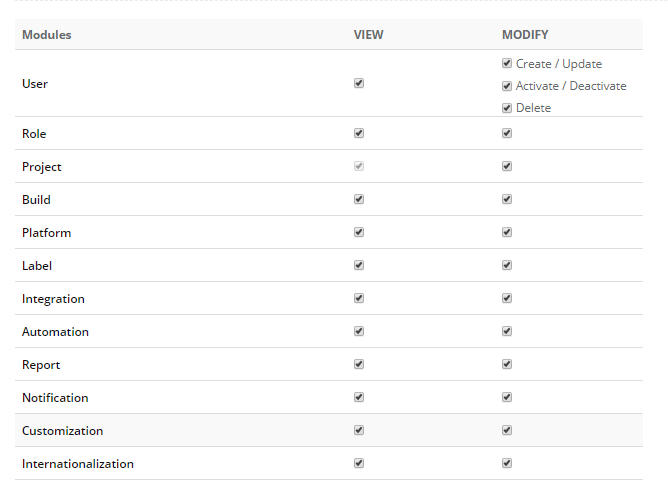This screenshot has width=668, height=485.
Task: Uncheck User Create / Update permission
Action: click(x=507, y=64)
